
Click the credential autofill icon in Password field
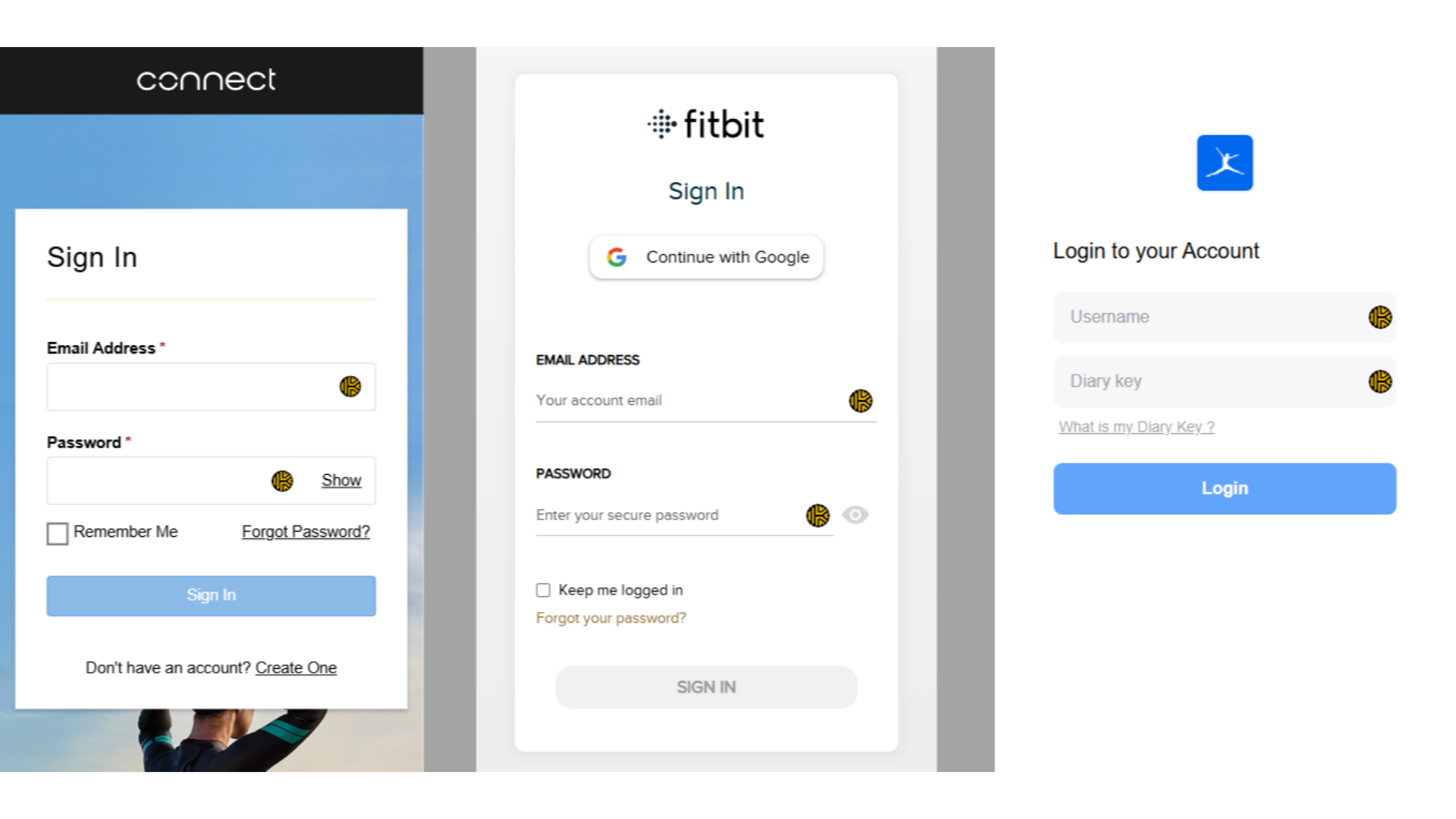282,480
